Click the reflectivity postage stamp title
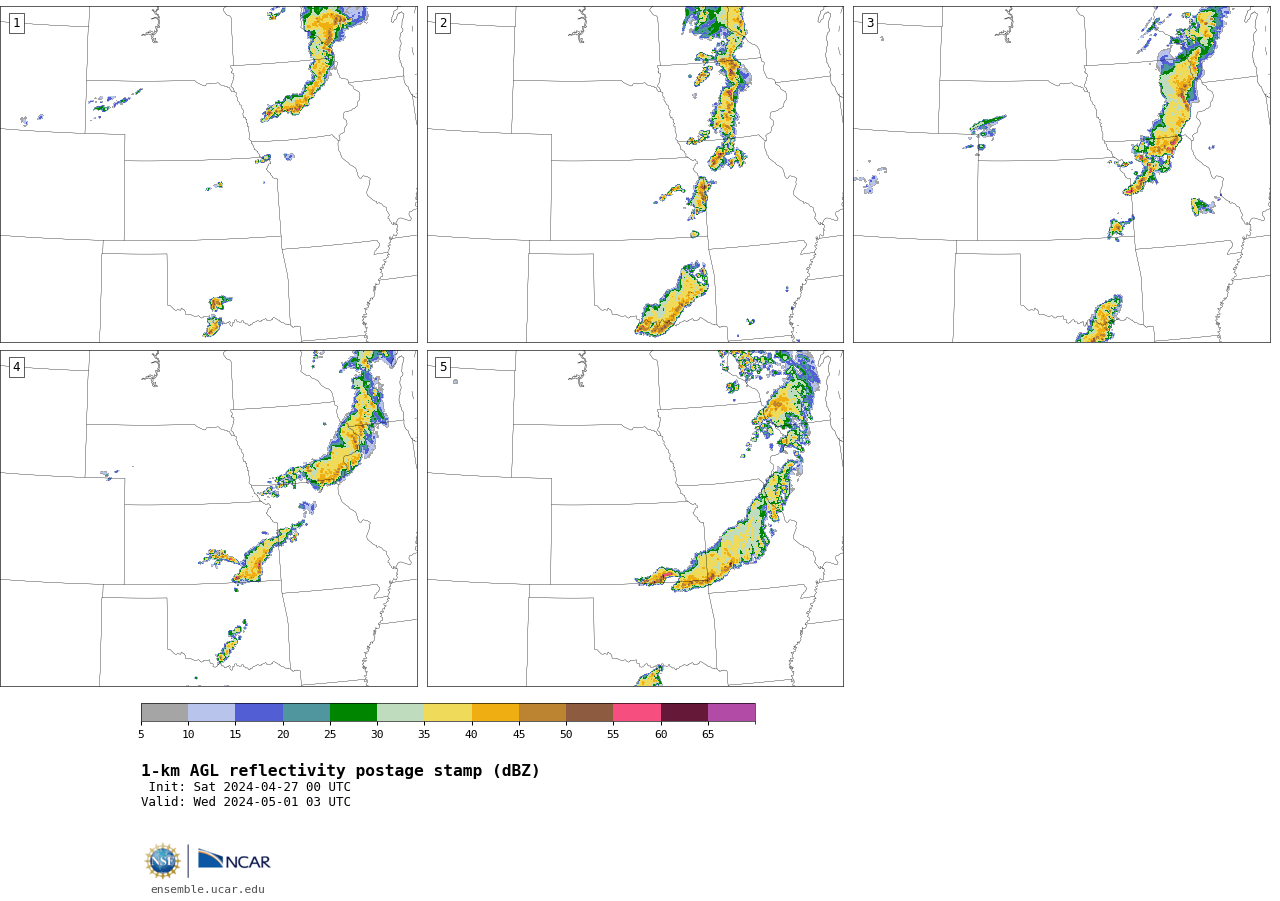Image resolution: width=1280 pixels, height=901 pixels. point(340,771)
